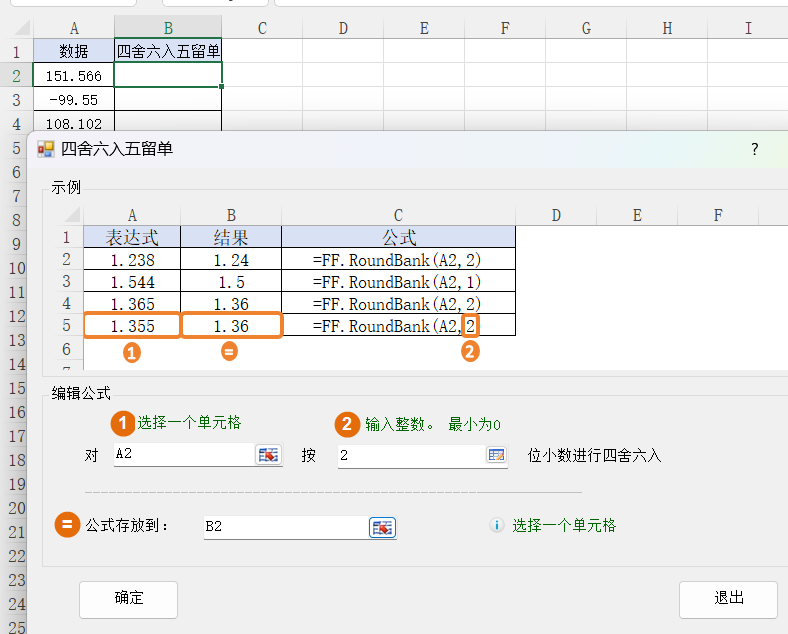The height and width of the screenshot is (634, 788).
Task: Click the range picker icon beside the A2 field
Action: [x=268, y=455]
